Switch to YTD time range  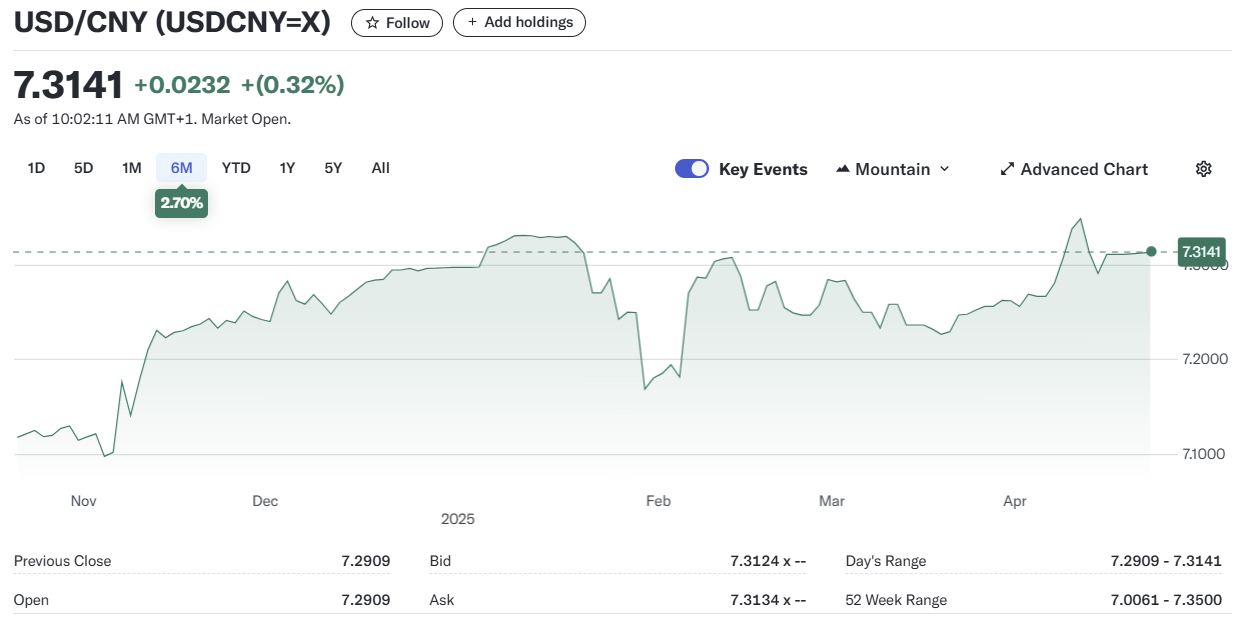pyautogui.click(x=236, y=168)
